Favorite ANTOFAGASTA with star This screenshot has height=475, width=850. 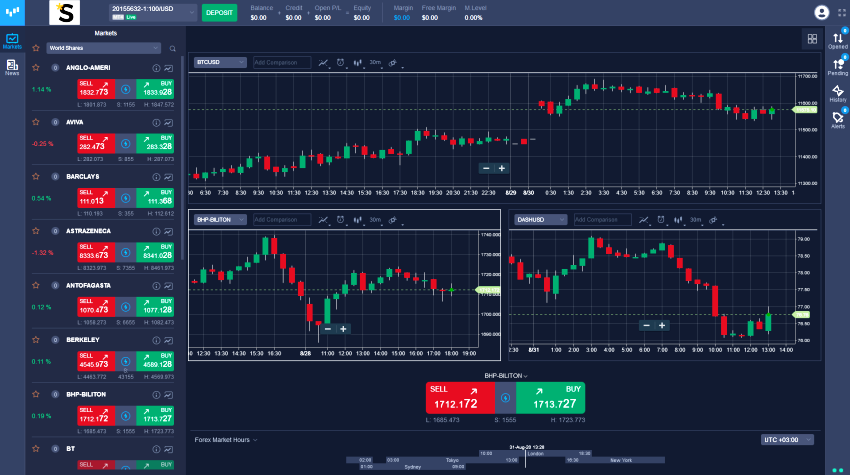click(36, 285)
